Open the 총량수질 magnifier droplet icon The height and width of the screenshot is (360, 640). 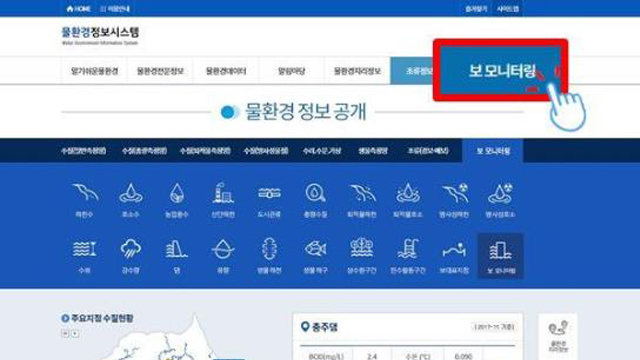[x=315, y=200]
